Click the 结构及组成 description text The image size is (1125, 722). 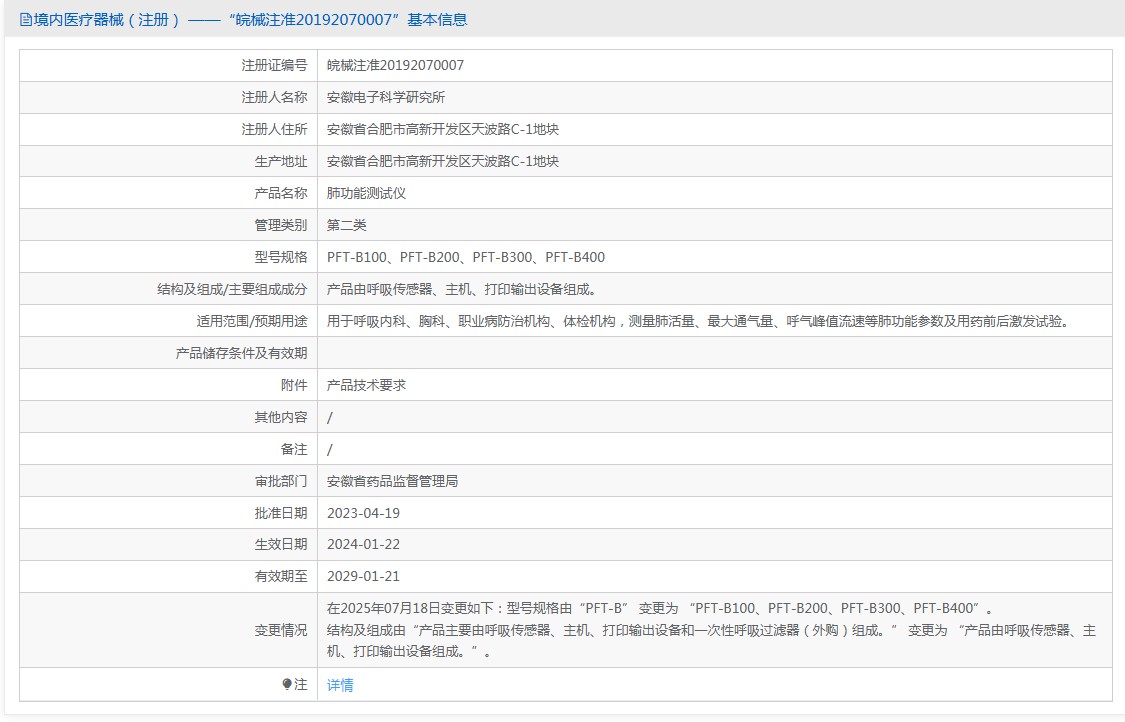point(463,289)
